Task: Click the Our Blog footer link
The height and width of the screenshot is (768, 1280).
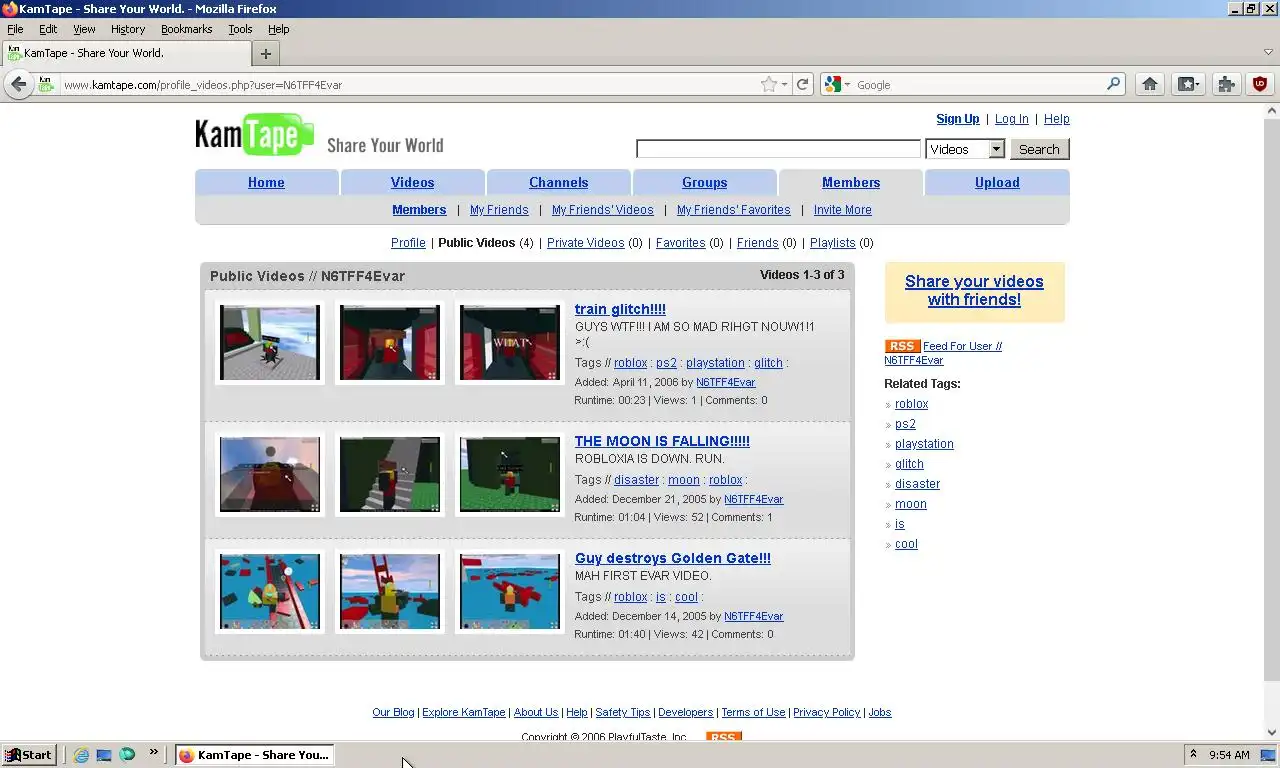Action: tap(393, 712)
